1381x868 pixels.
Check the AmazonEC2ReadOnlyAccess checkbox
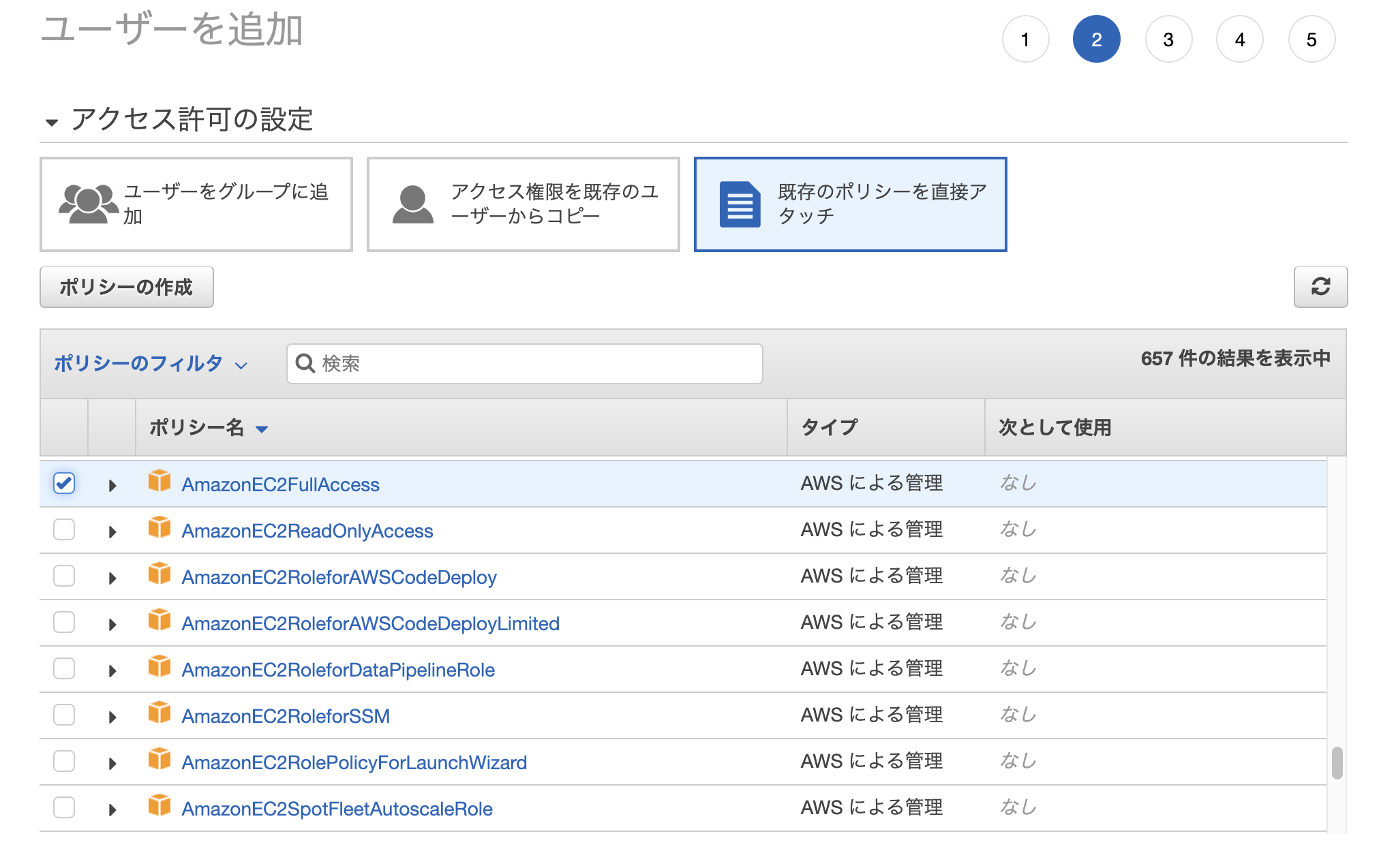[x=63, y=529]
